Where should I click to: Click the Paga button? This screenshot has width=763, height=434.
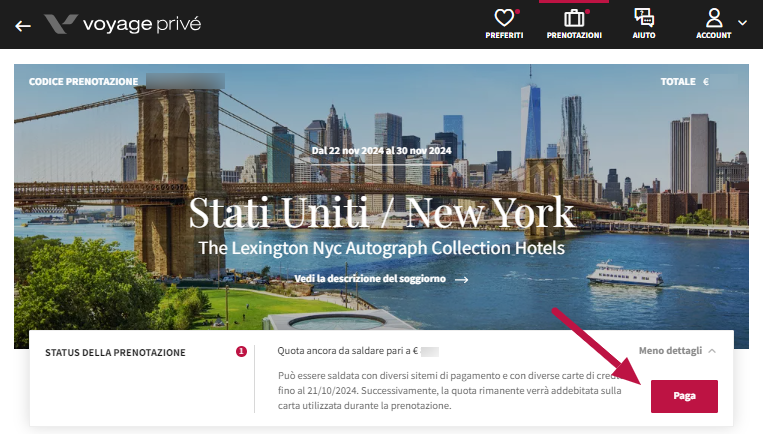[x=684, y=396]
